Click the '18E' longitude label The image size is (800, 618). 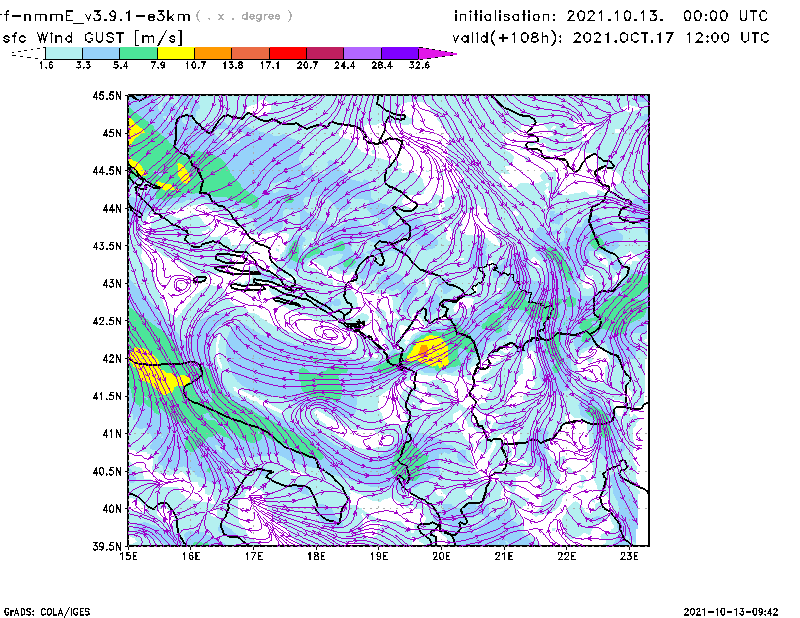[x=316, y=556]
